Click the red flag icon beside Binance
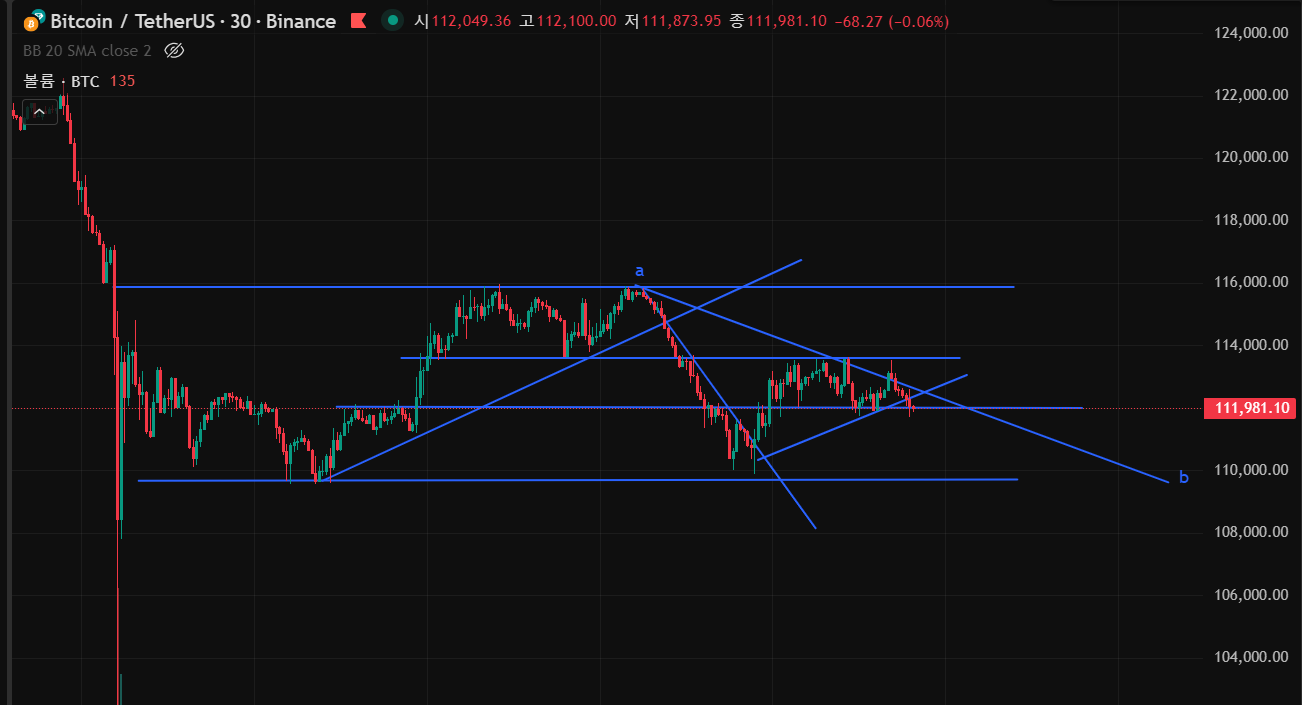Viewport: 1302px width, 705px height. coord(358,21)
